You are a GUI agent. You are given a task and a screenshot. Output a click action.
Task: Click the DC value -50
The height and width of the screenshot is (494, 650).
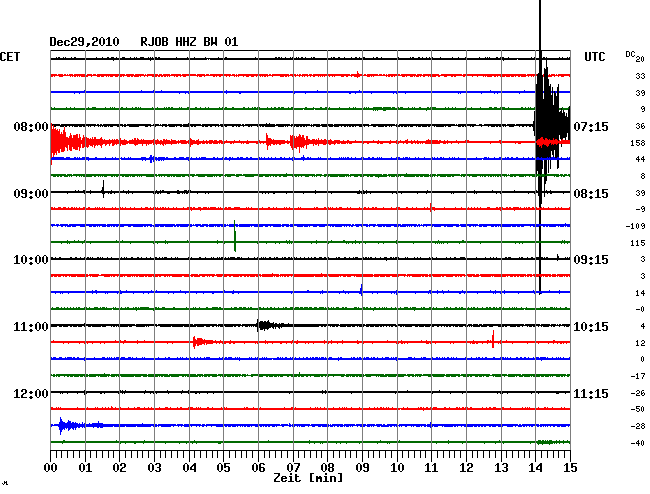(x=638, y=409)
